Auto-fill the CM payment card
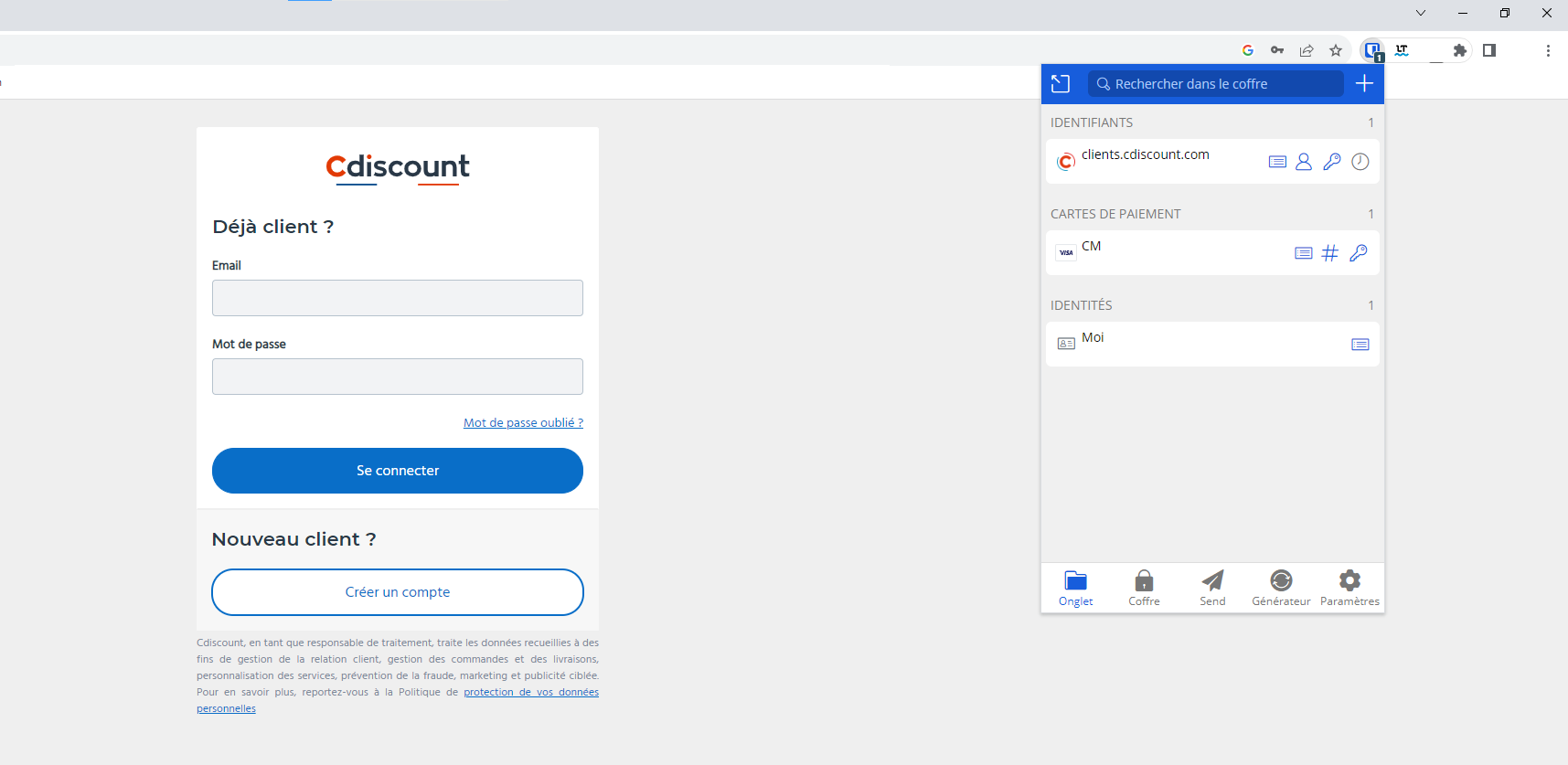This screenshot has width=1568, height=765. coord(1304,253)
